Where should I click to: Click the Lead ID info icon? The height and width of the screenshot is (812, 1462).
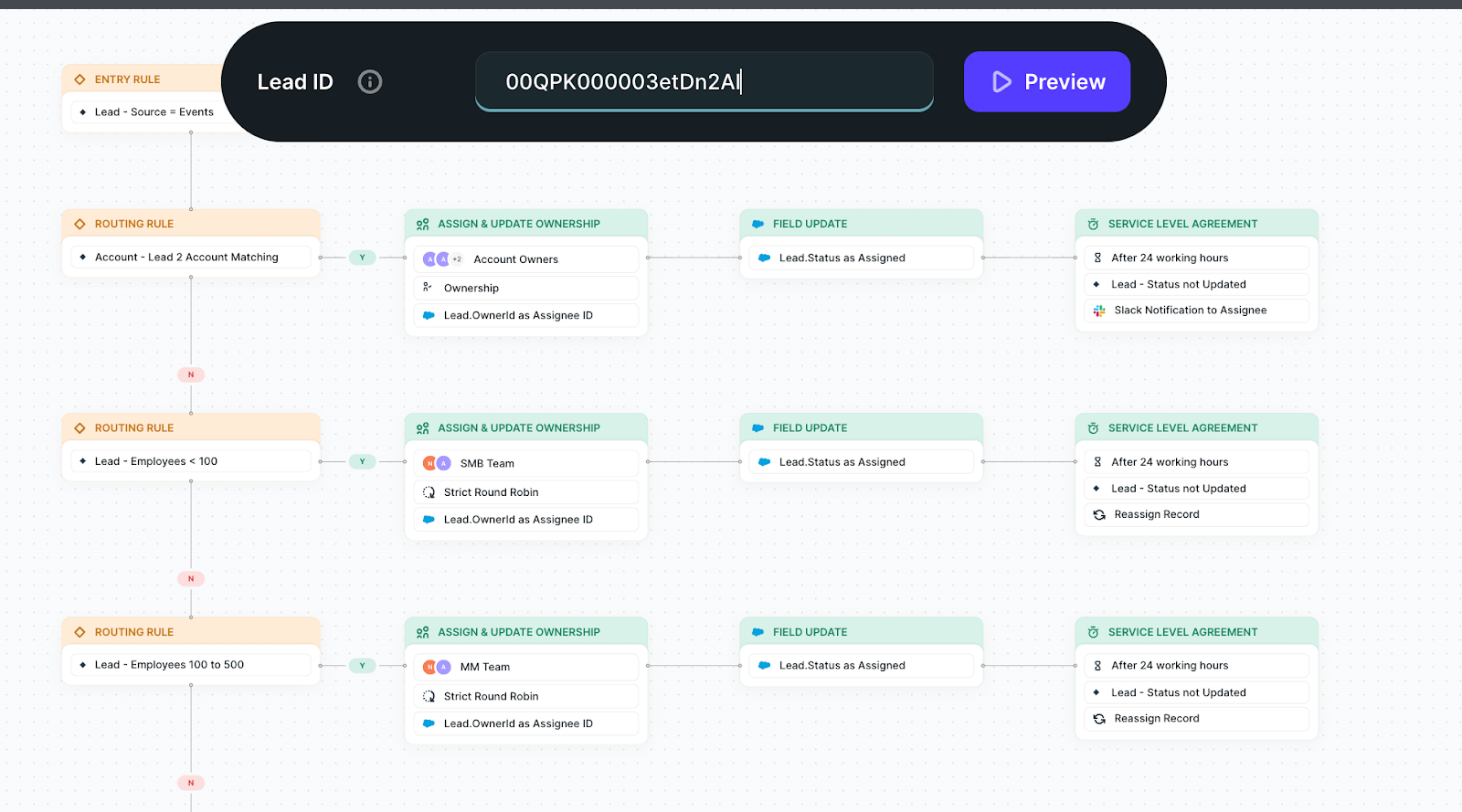point(369,82)
